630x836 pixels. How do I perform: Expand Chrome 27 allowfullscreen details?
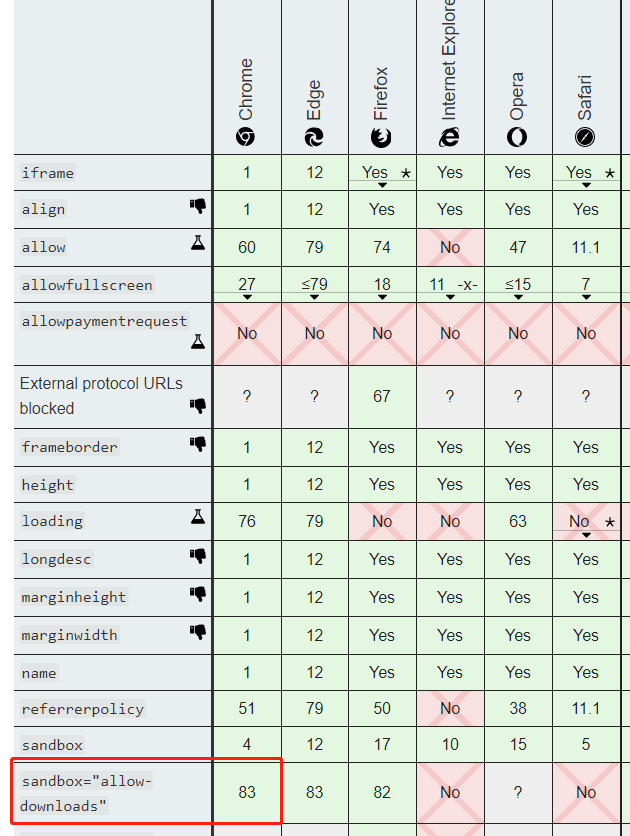tap(247, 296)
